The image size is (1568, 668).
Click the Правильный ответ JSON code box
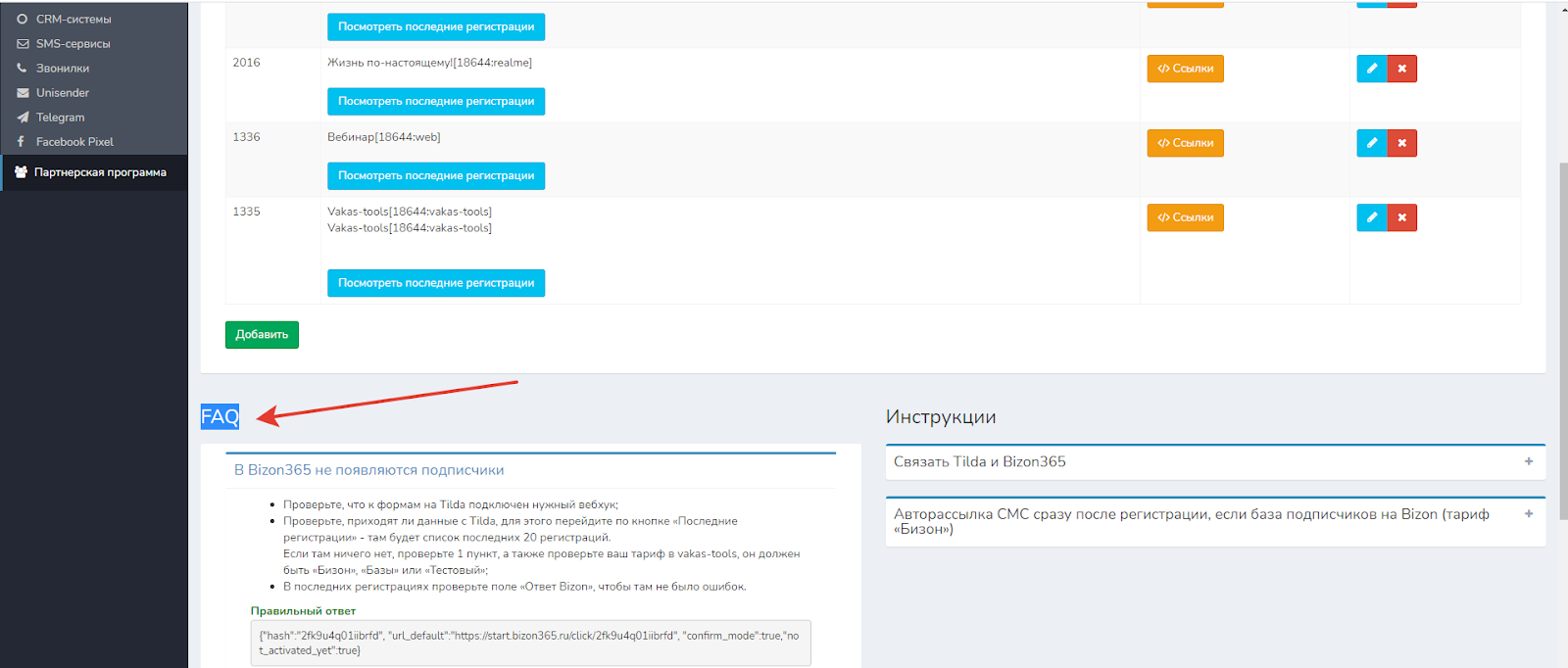(x=530, y=643)
